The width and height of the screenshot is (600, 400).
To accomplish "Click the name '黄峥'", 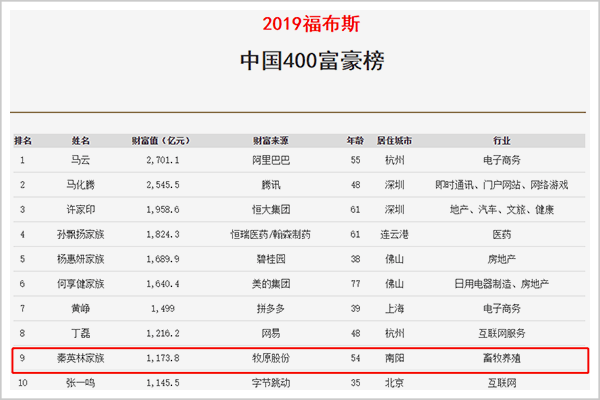I will pyautogui.click(x=80, y=308).
